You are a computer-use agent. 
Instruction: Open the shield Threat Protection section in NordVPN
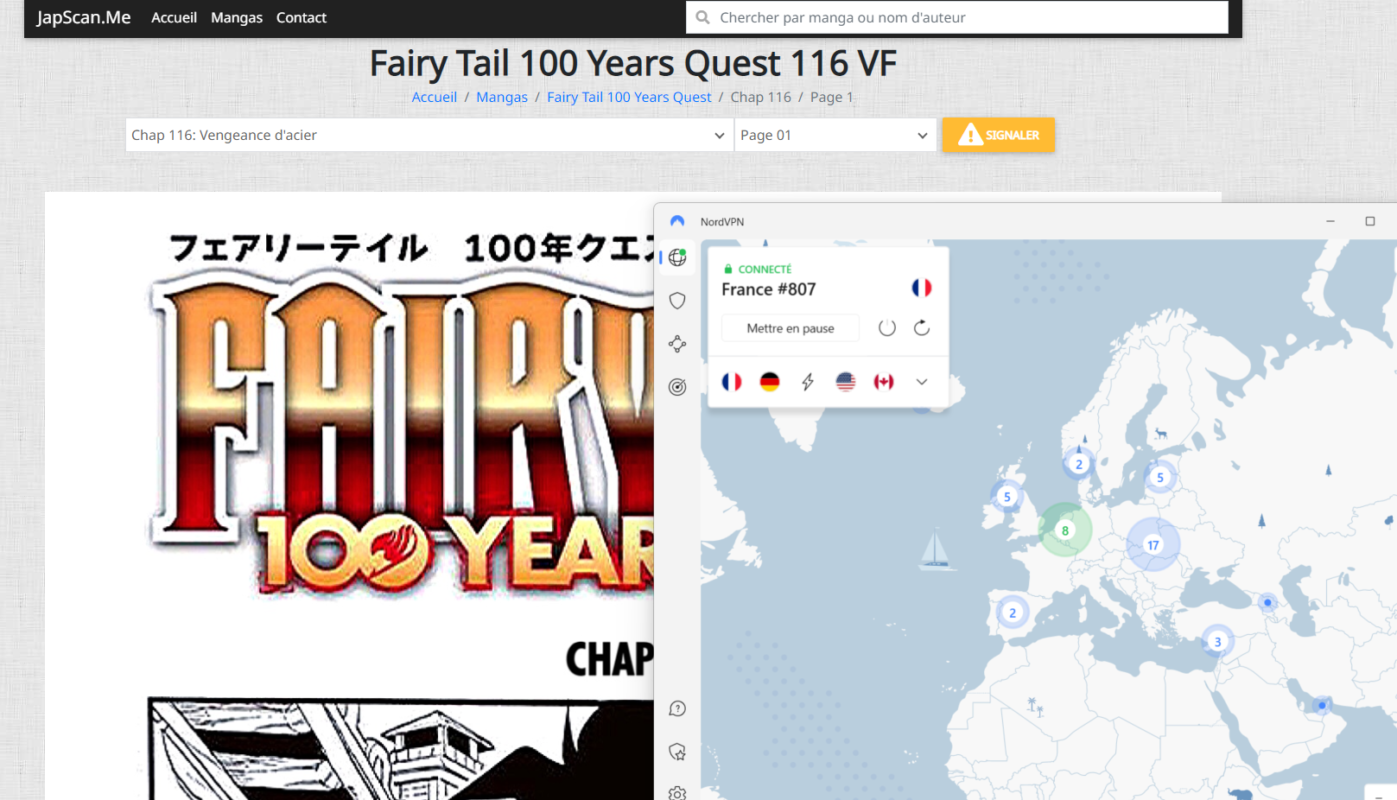678,301
